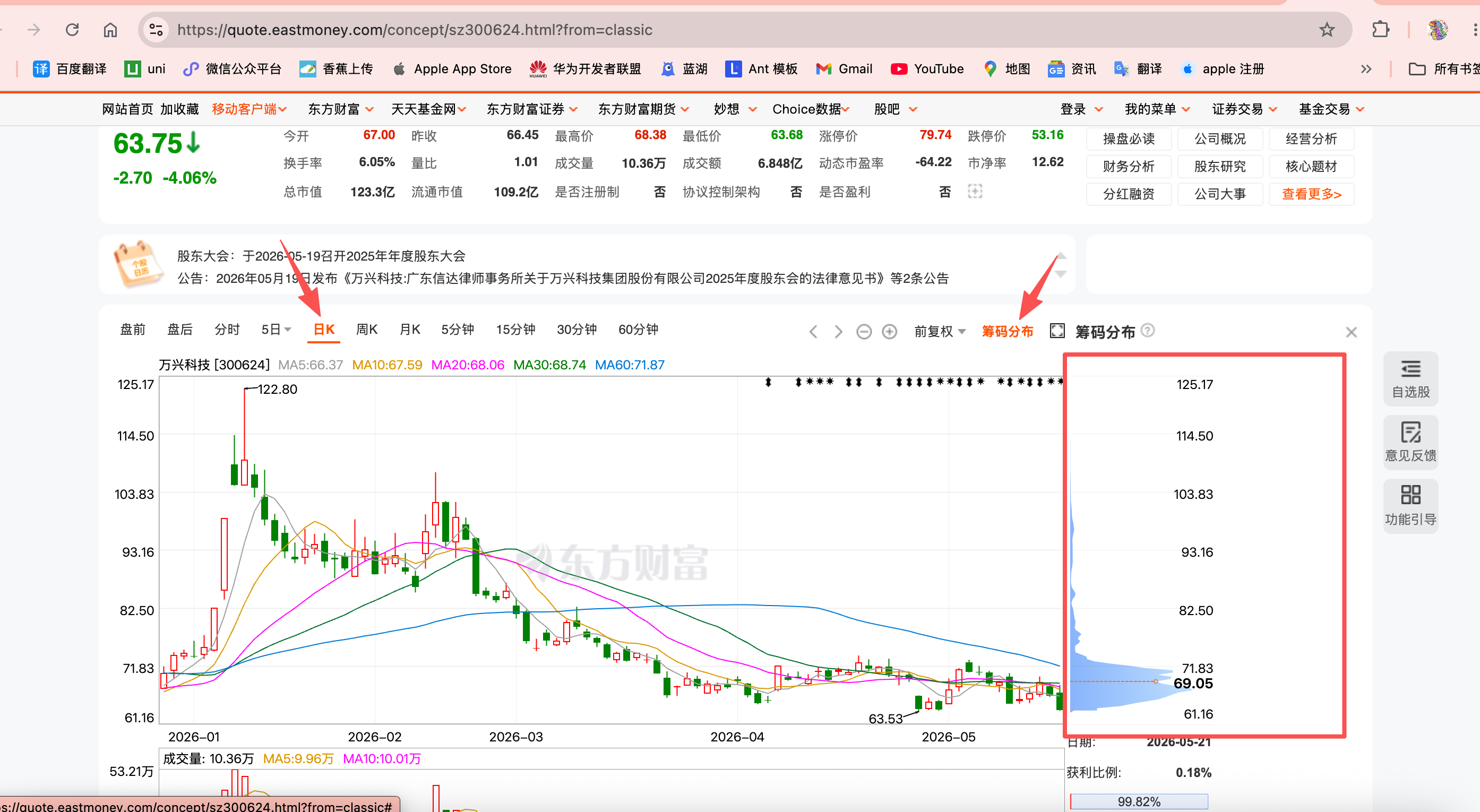
Task: Click the 个股日历 calendar icon
Action: [138, 264]
